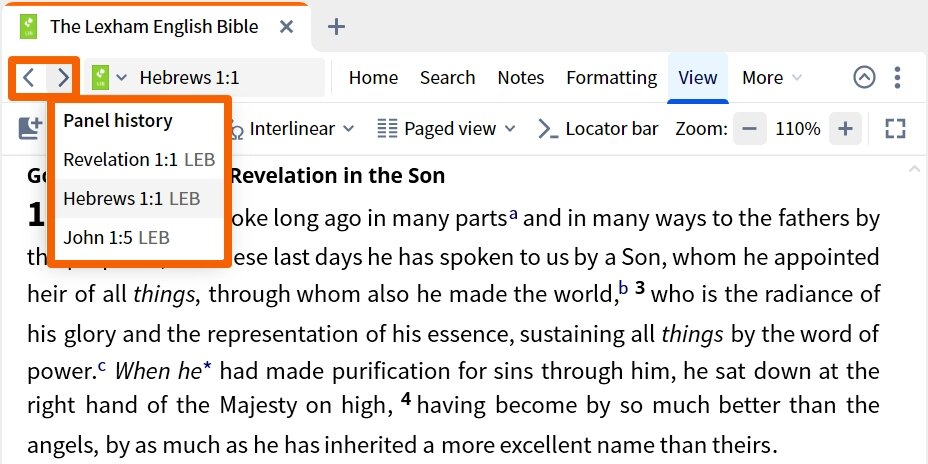
Task: Click the 110% zoom value
Action: coord(798,128)
